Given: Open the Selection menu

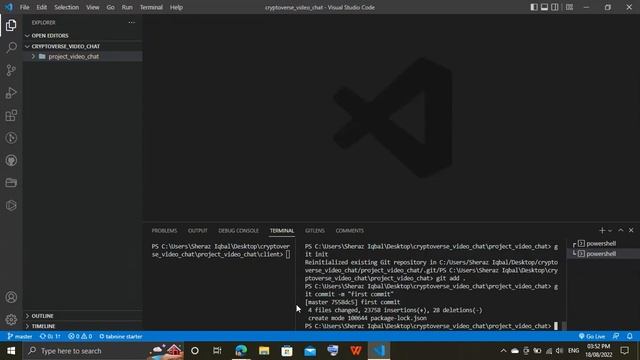Looking at the screenshot, I should coord(67,7).
